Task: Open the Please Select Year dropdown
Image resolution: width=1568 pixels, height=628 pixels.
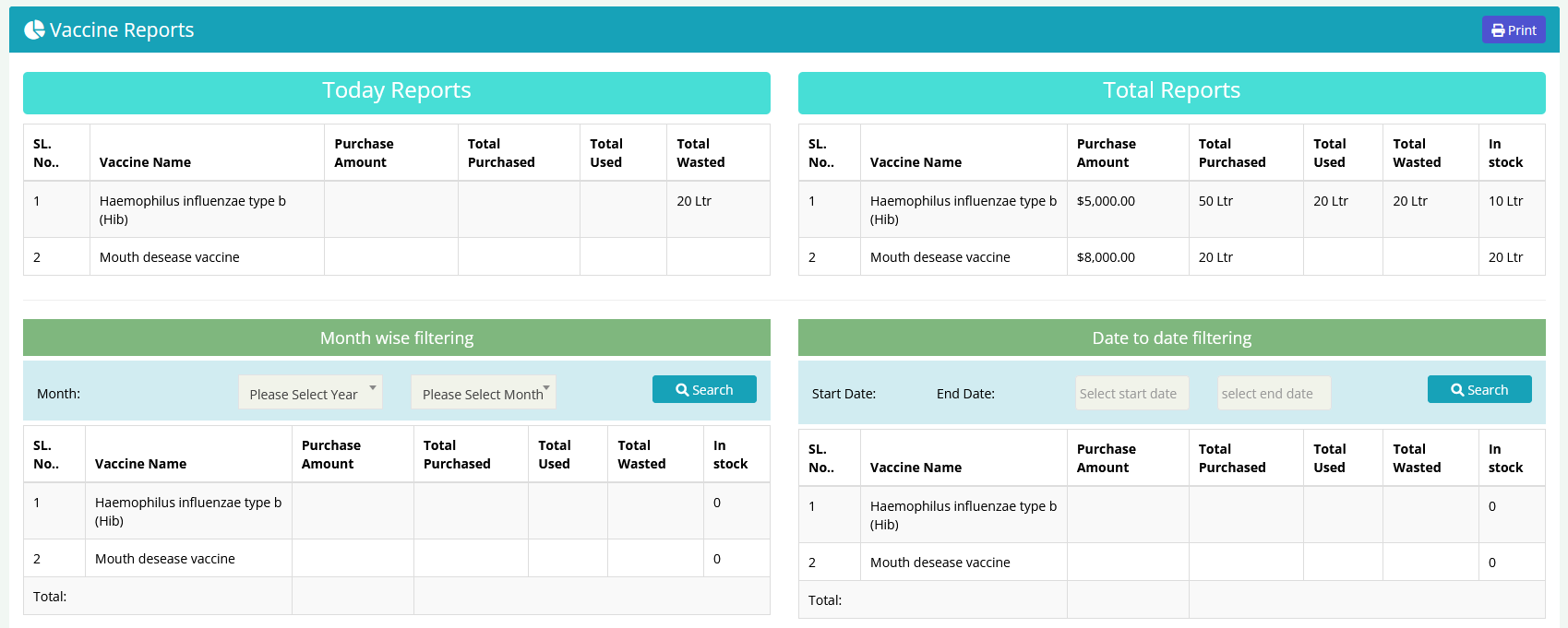Action: pos(310,393)
